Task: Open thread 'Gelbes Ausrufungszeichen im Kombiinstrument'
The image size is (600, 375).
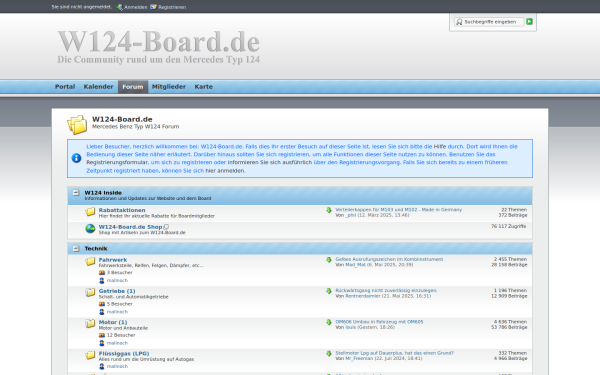Action: (x=389, y=259)
